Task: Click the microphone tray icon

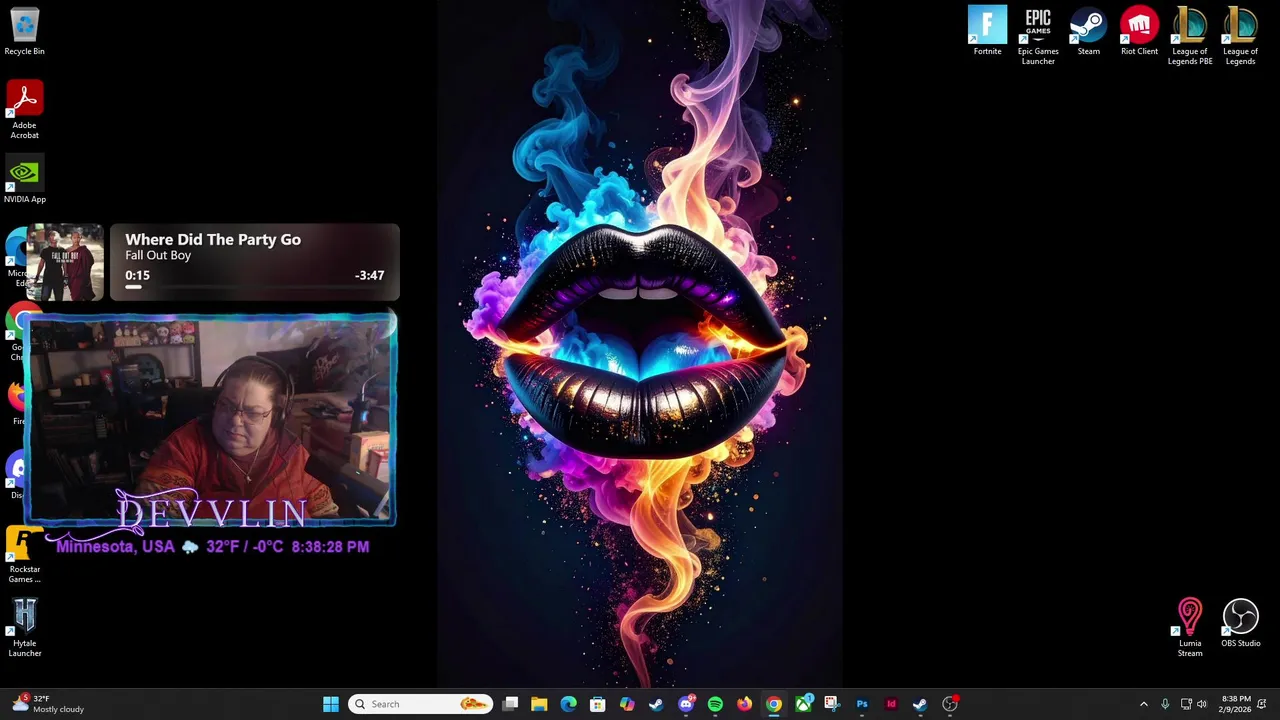Action: 1165,704
